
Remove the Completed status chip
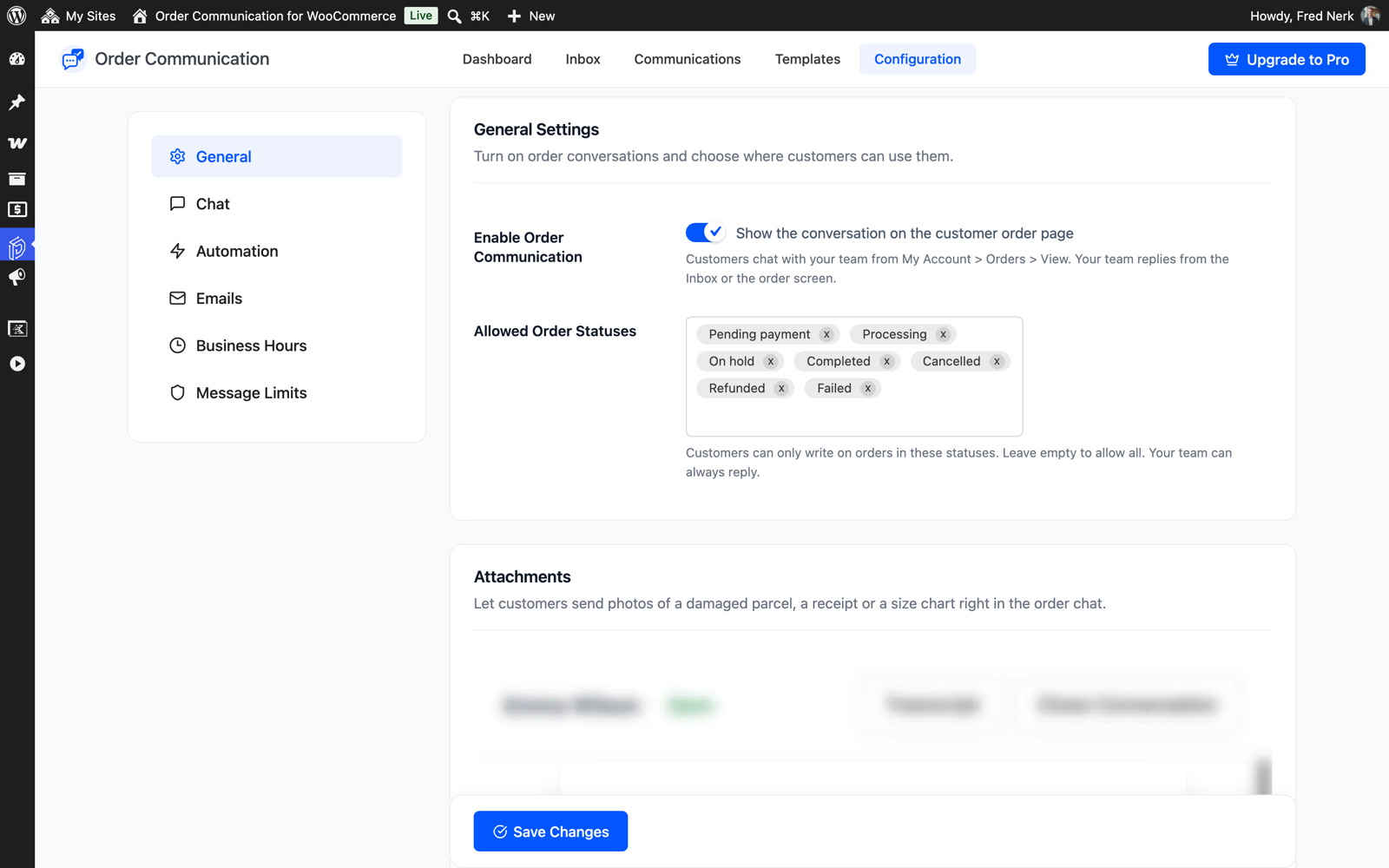coord(886,361)
